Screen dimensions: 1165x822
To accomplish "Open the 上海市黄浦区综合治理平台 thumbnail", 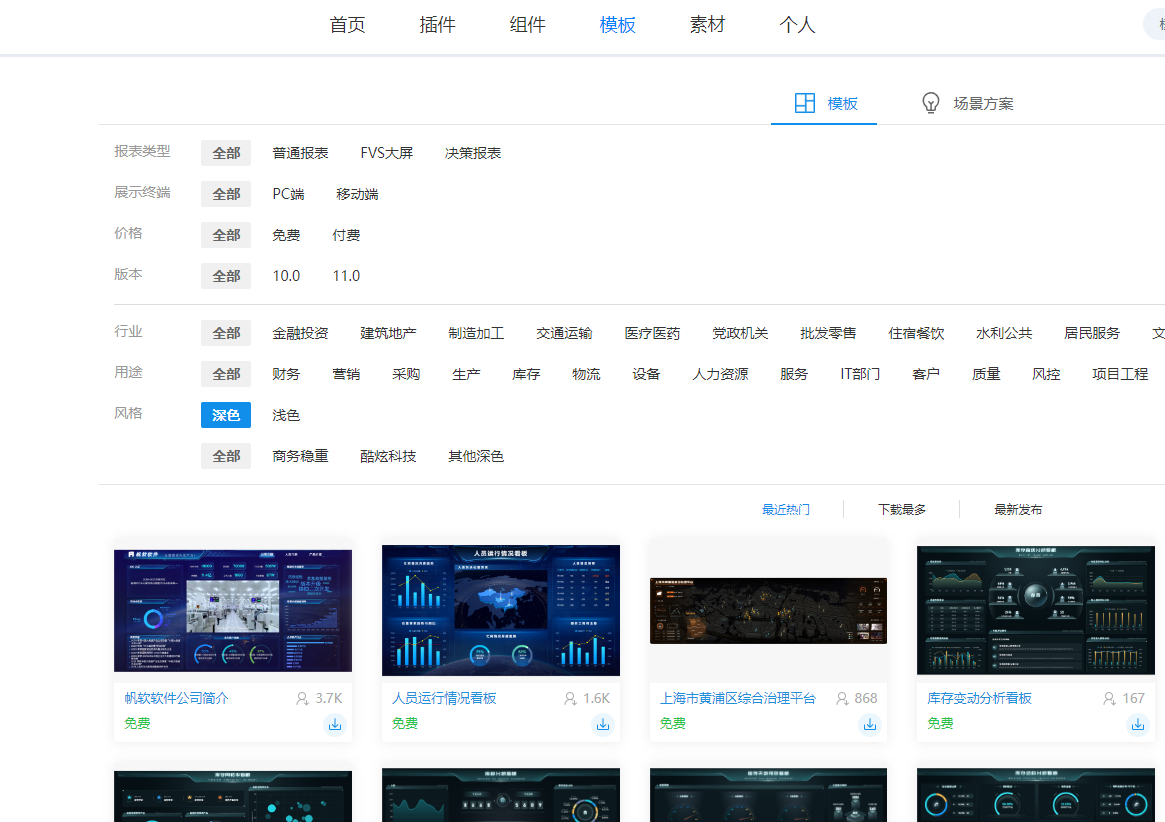I will [x=768, y=610].
